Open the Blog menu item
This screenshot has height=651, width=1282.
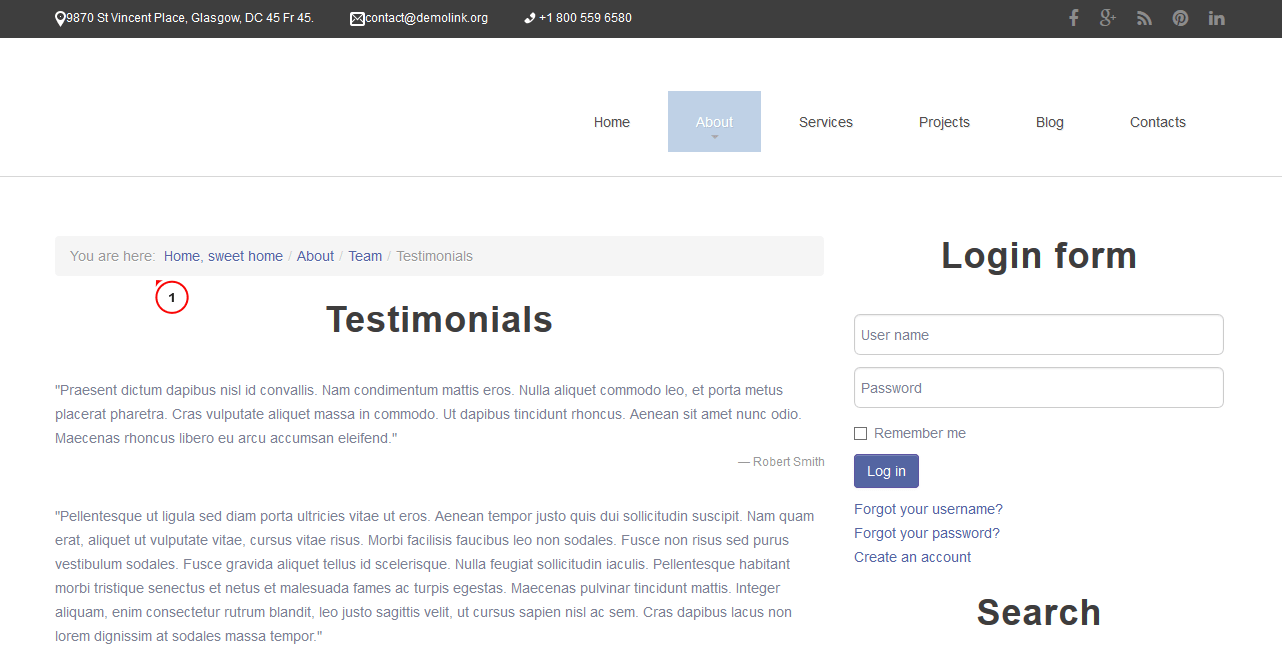1049,121
